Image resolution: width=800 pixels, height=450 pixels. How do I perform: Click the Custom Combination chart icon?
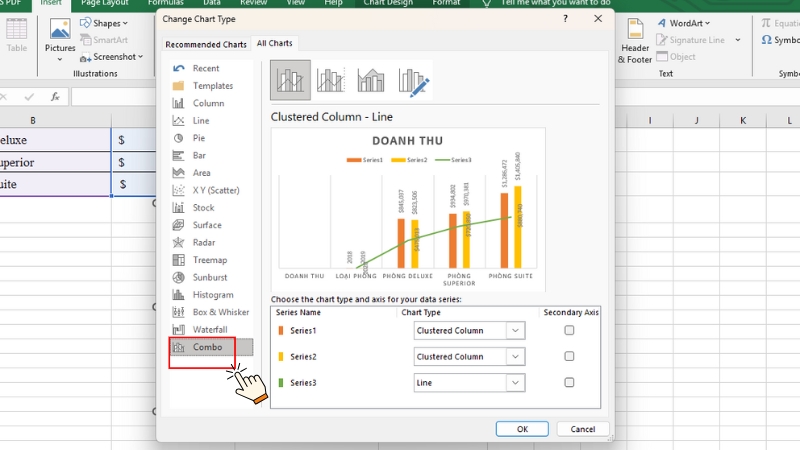pyautogui.click(x=413, y=80)
